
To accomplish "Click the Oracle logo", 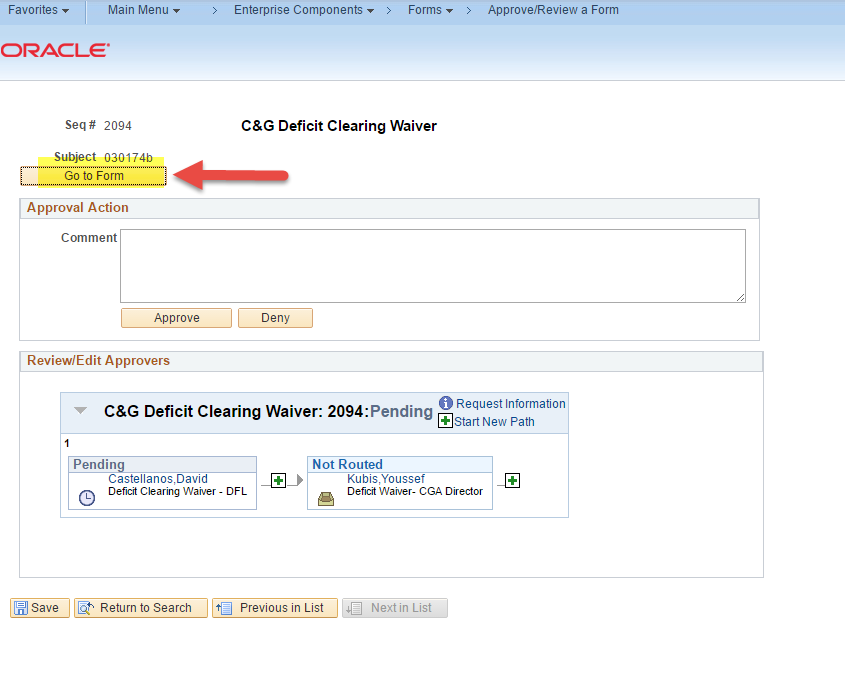I will [55, 50].
